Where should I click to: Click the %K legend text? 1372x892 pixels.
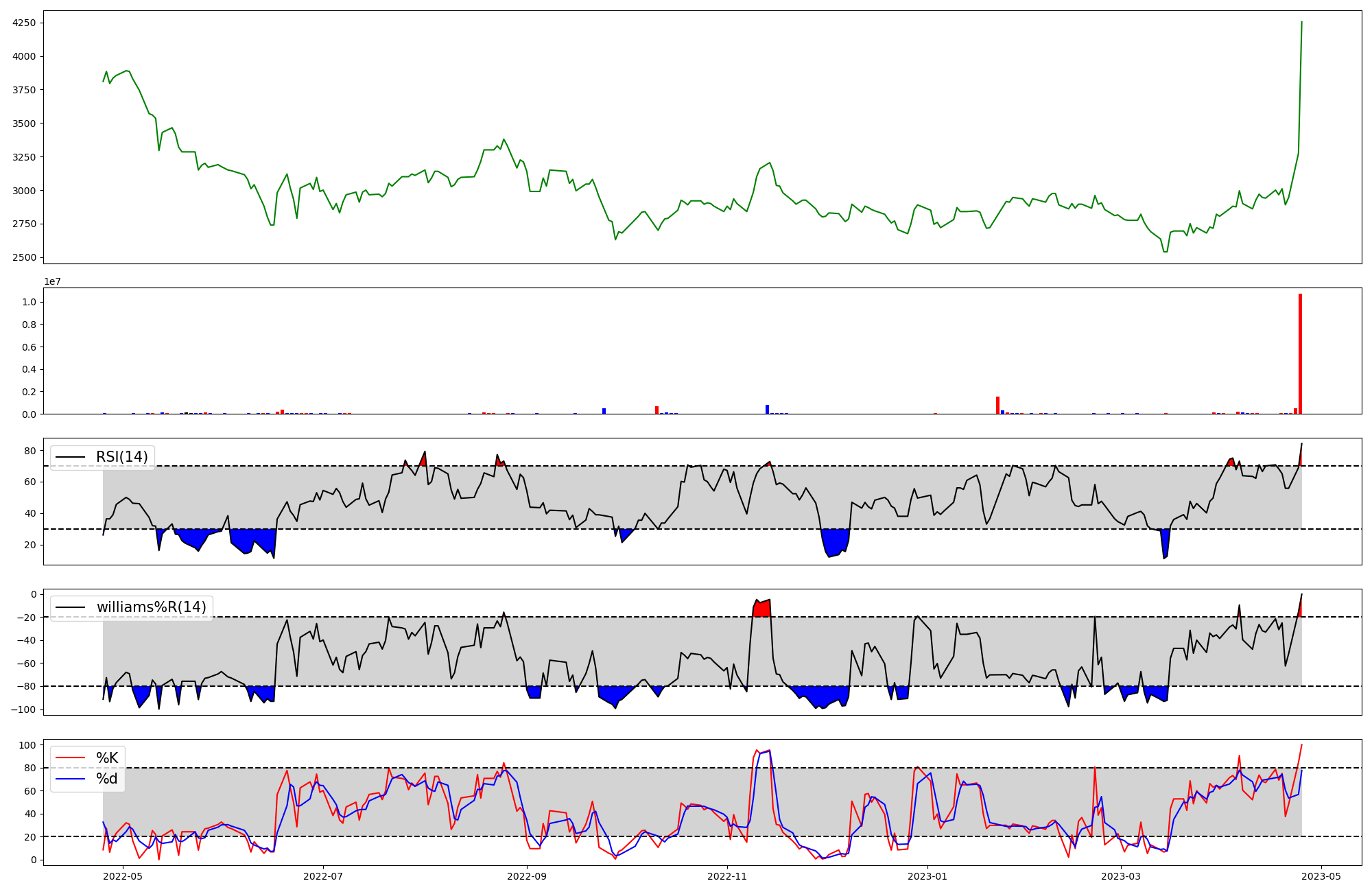[107, 758]
